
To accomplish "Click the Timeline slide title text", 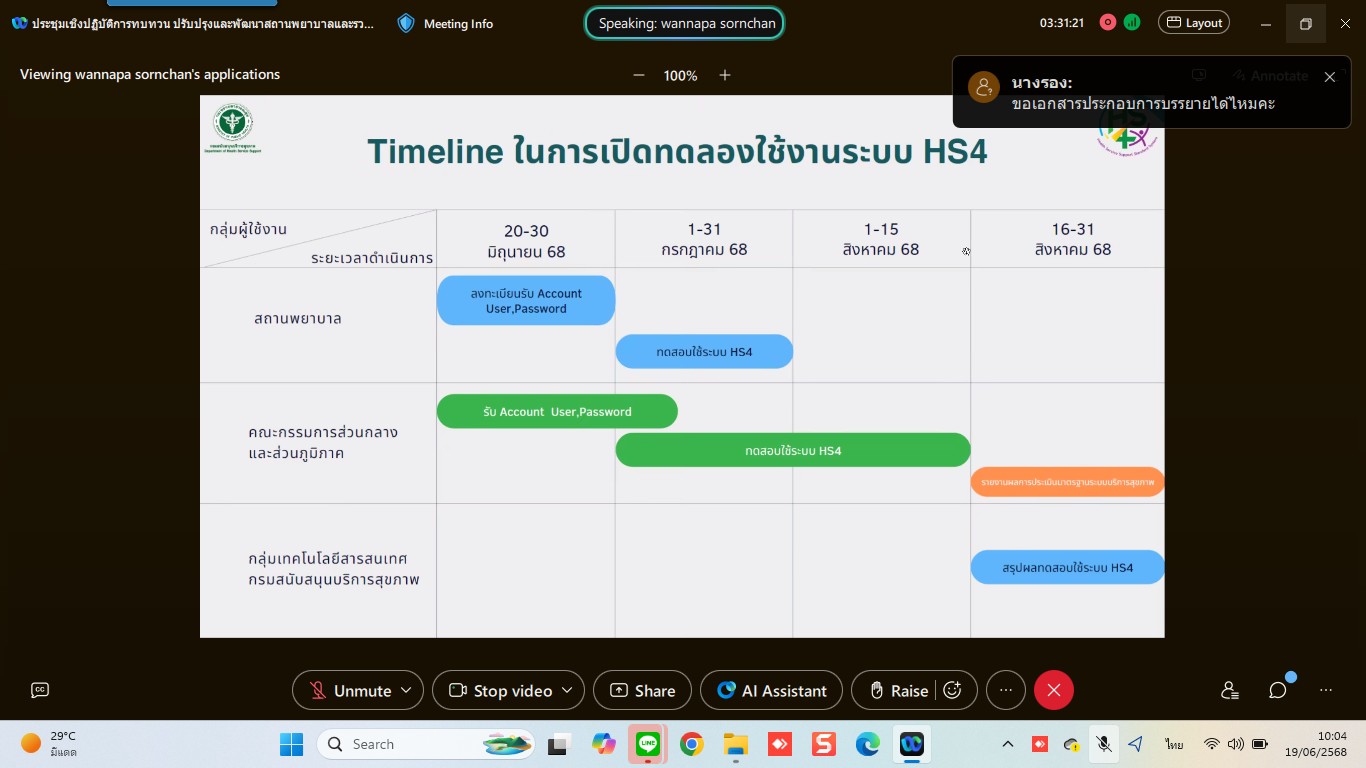I will [677, 151].
